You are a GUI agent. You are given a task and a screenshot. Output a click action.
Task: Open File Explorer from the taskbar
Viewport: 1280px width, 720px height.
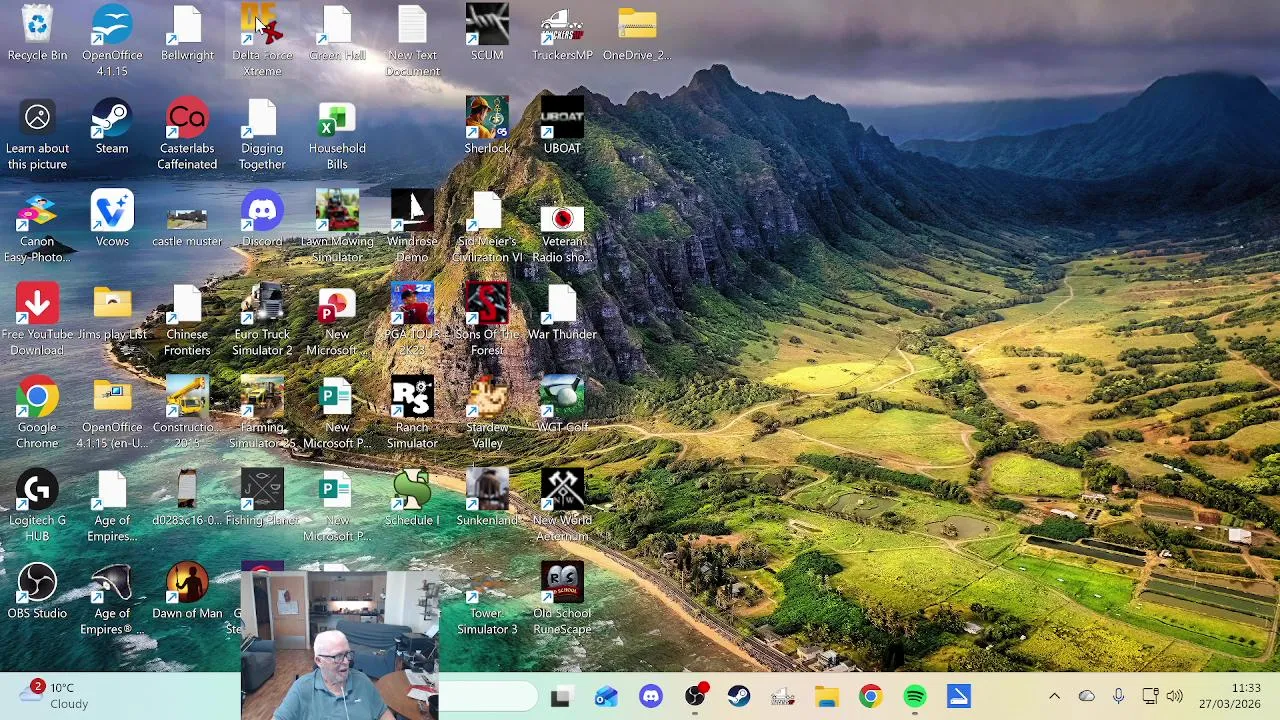[x=827, y=697]
